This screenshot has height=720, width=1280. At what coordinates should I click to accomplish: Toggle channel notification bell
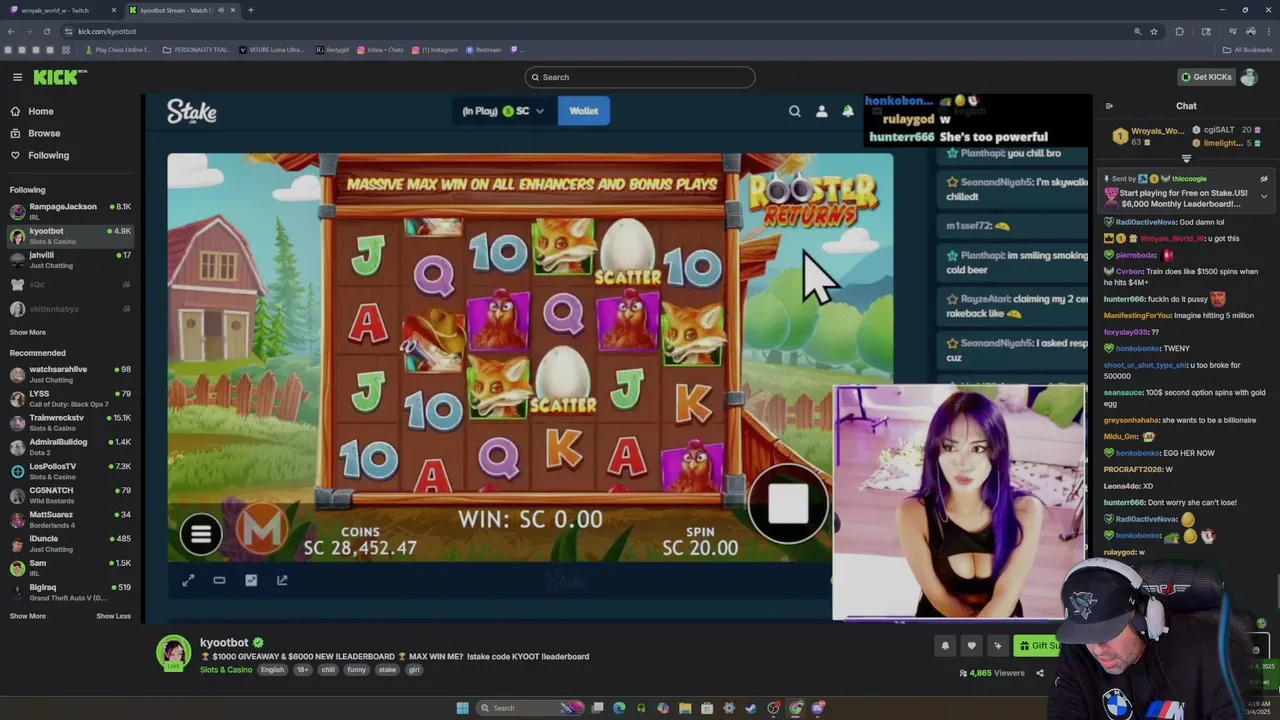[x=945, y=646]
